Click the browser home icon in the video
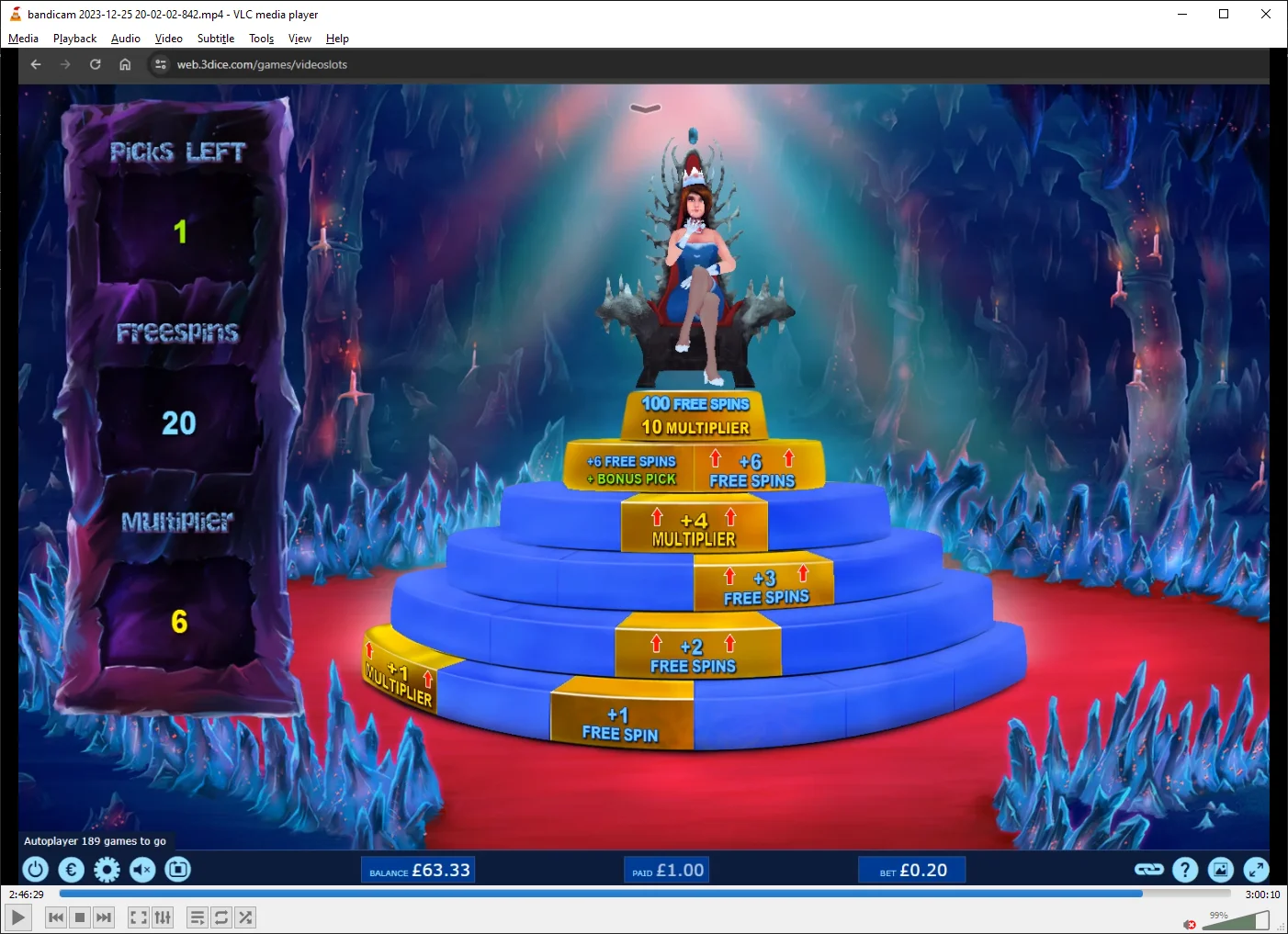This screenshot has height=934, width=1288. click(x=125, y=64)
